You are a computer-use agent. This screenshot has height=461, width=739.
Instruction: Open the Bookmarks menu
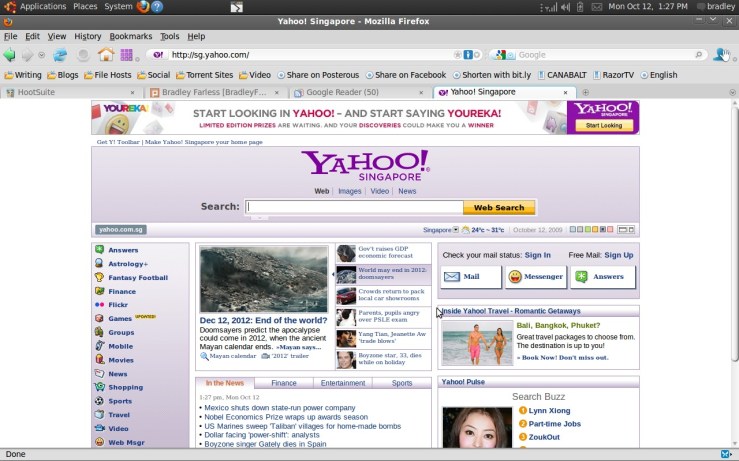point(130,36)
